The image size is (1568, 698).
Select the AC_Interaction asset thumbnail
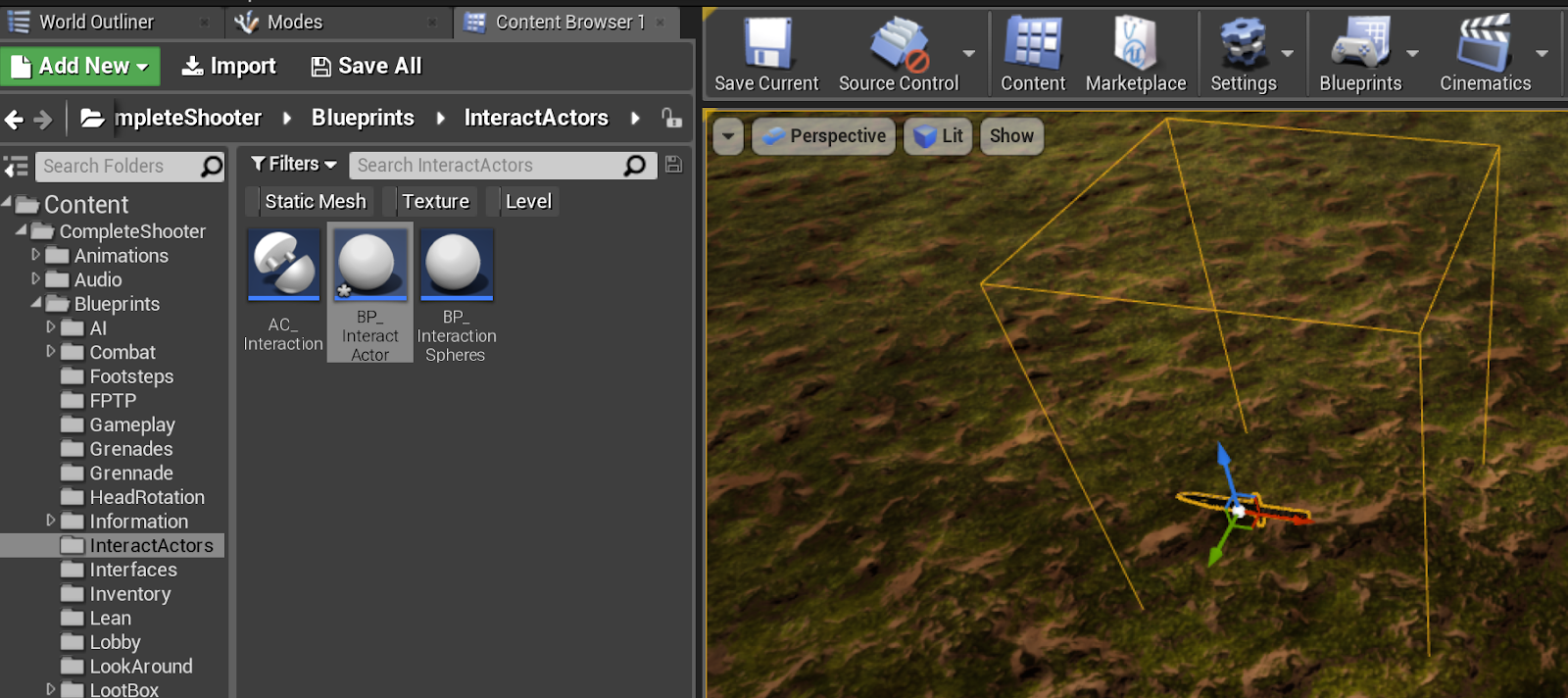click(x=283, y=265)
